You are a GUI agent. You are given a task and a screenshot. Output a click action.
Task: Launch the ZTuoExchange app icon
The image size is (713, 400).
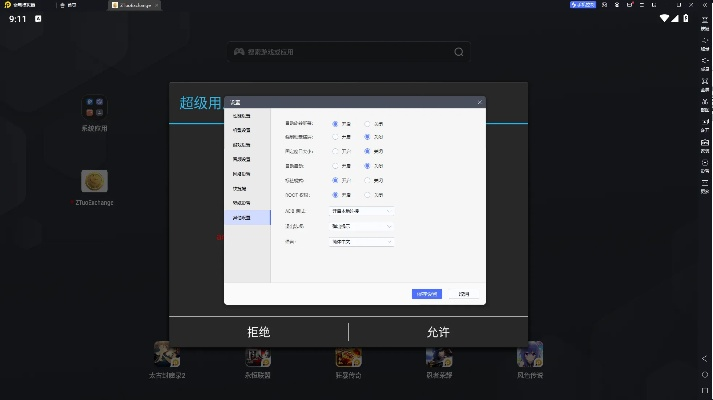(x=94, y=181)
